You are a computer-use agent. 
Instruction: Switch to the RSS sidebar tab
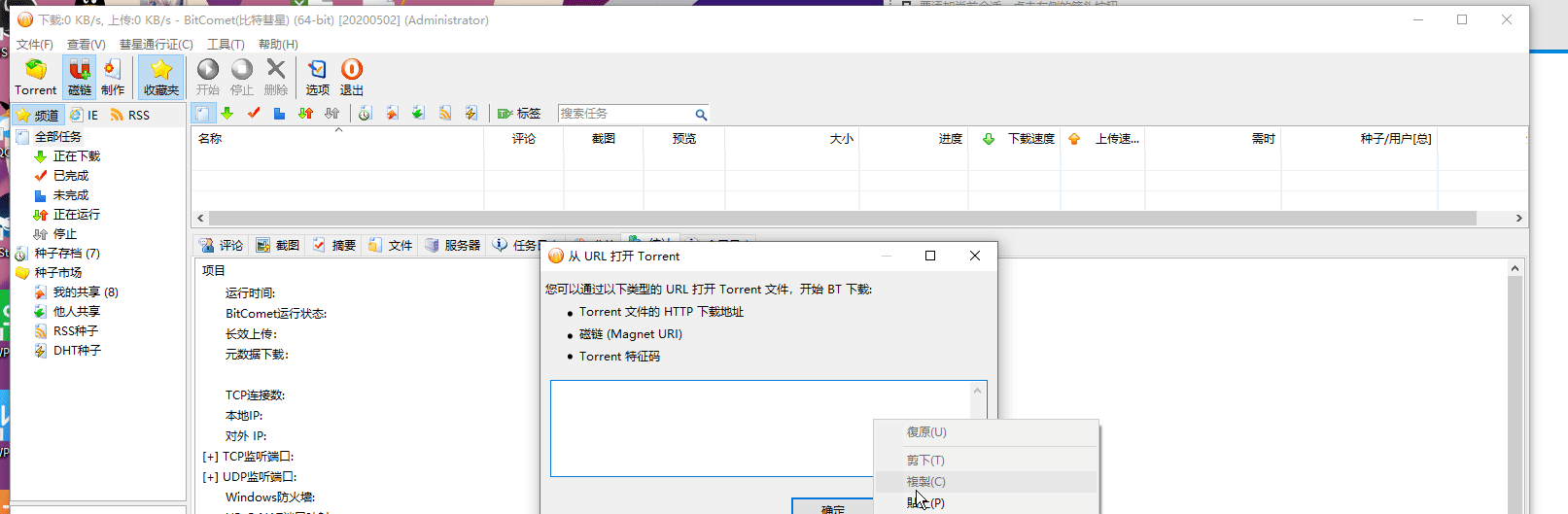coord(130,115)
